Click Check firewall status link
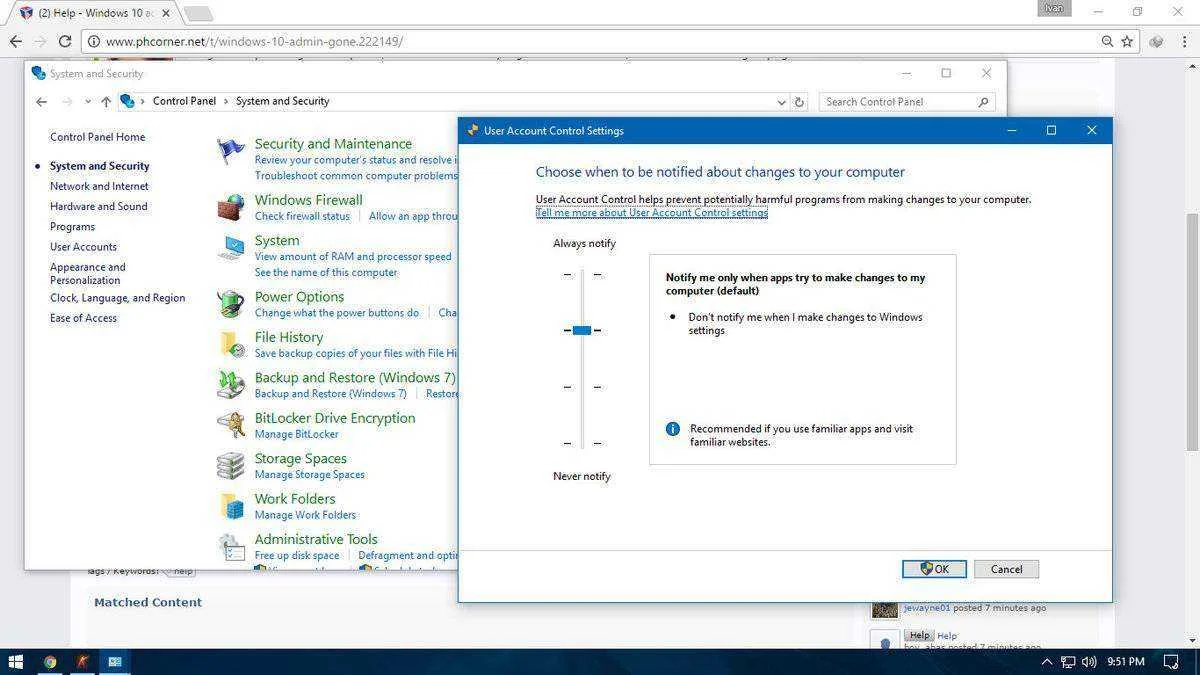Image resolution: width=1200 pixels, height=675 pixels. pyautogui.click(x=302, y=216)
